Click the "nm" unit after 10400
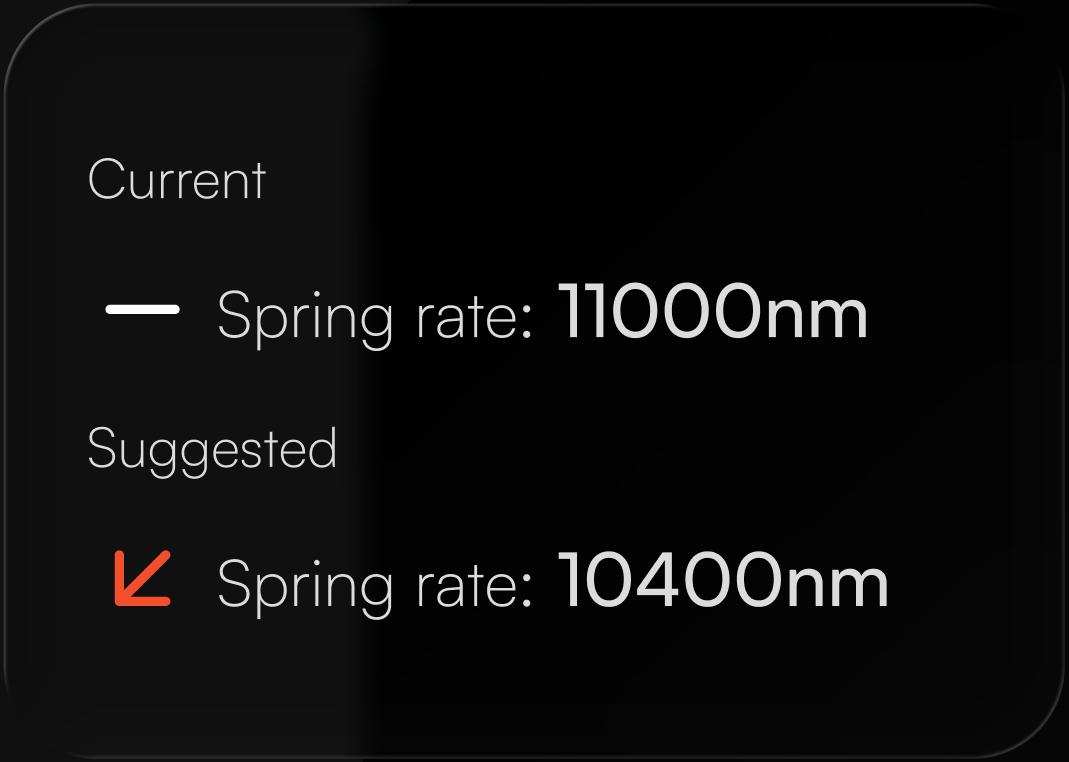 [847, 583]
